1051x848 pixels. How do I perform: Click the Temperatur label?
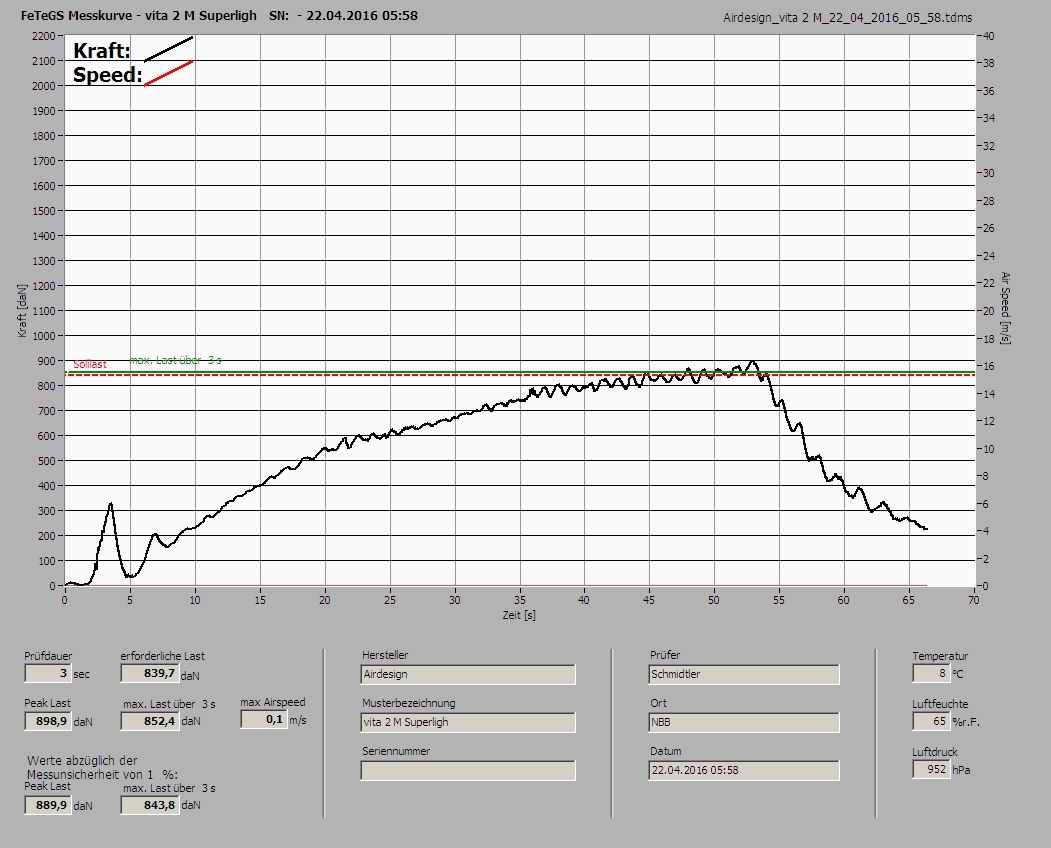pos(940,656)
